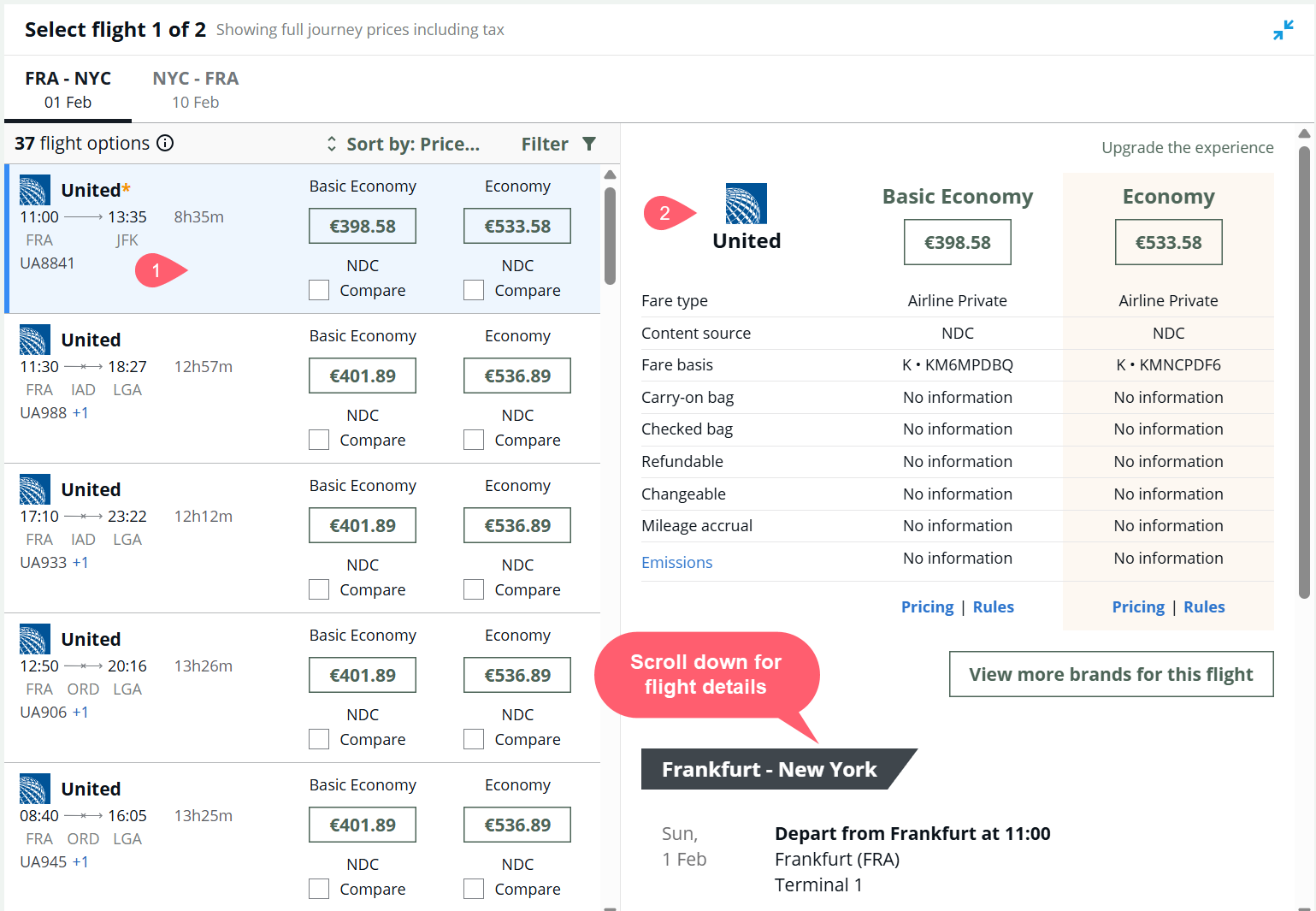Select €398.58 Basic Economy fare for UA8841
The width and height of the screenshot is (1316, 911).
click(363, 226)
